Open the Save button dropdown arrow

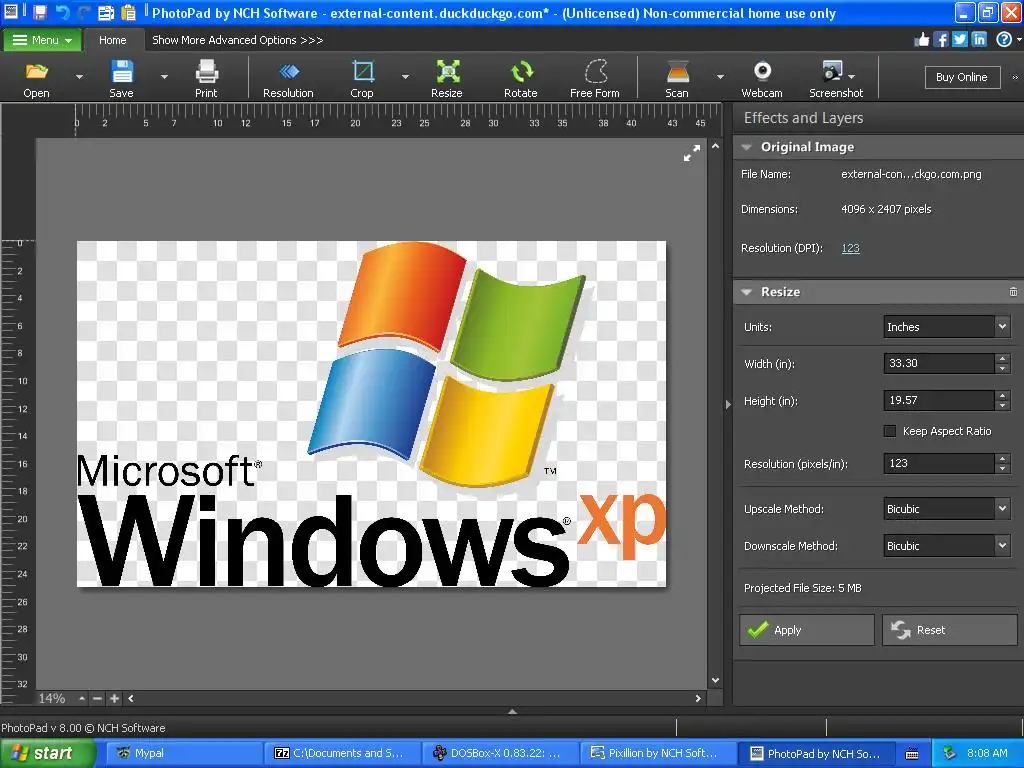tap(164, 77)
